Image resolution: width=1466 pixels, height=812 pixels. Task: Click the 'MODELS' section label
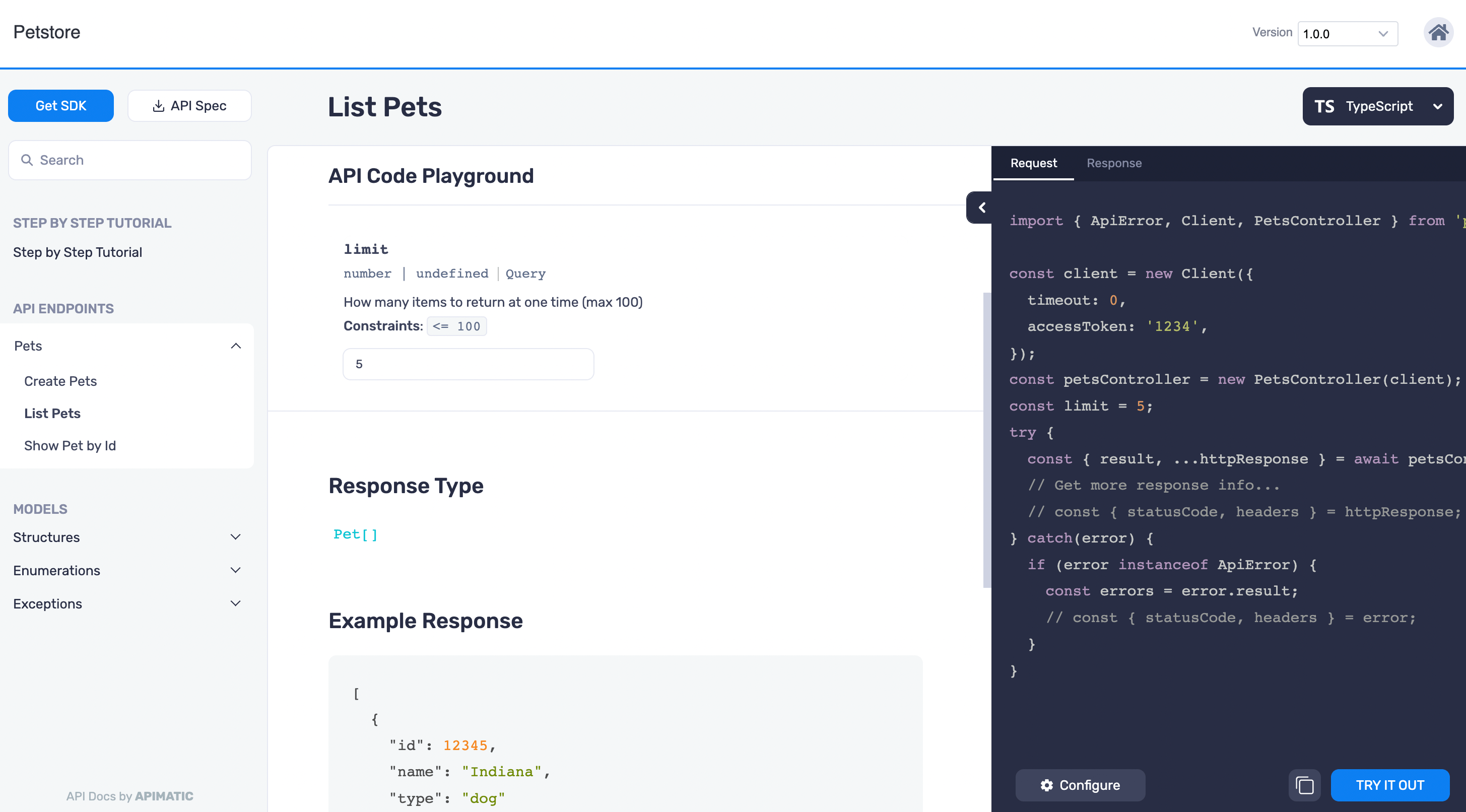tap(40, 509)
